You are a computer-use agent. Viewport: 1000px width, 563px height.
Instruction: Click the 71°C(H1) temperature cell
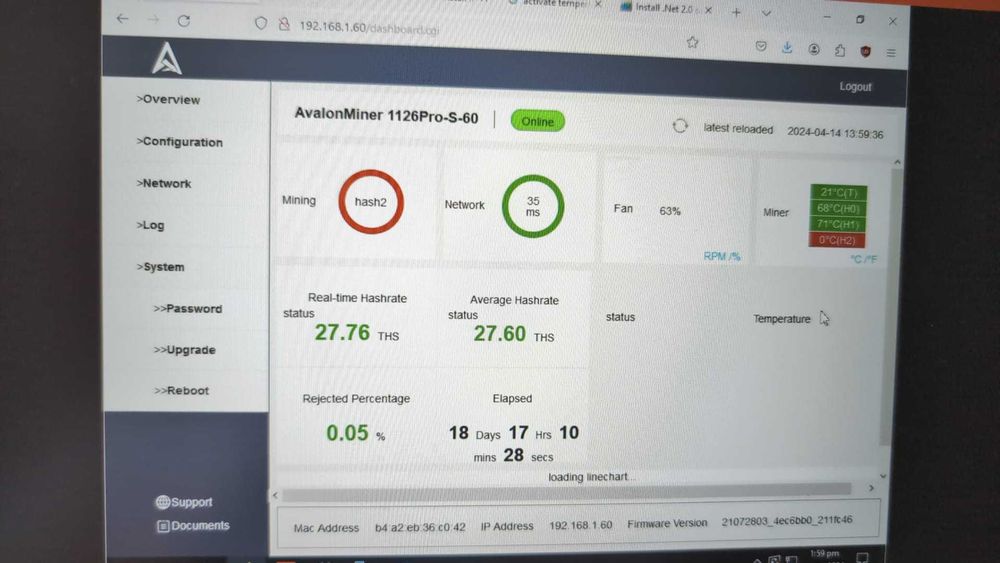[838, 224]
